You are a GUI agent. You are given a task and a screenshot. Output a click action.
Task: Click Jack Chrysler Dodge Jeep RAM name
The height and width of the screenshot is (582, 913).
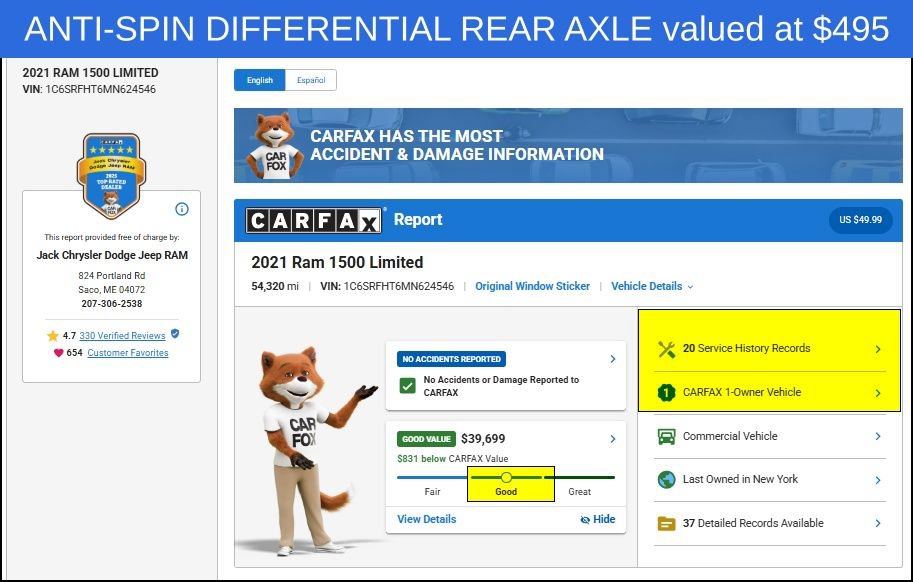pyautogui.click(x=112, y=255)
